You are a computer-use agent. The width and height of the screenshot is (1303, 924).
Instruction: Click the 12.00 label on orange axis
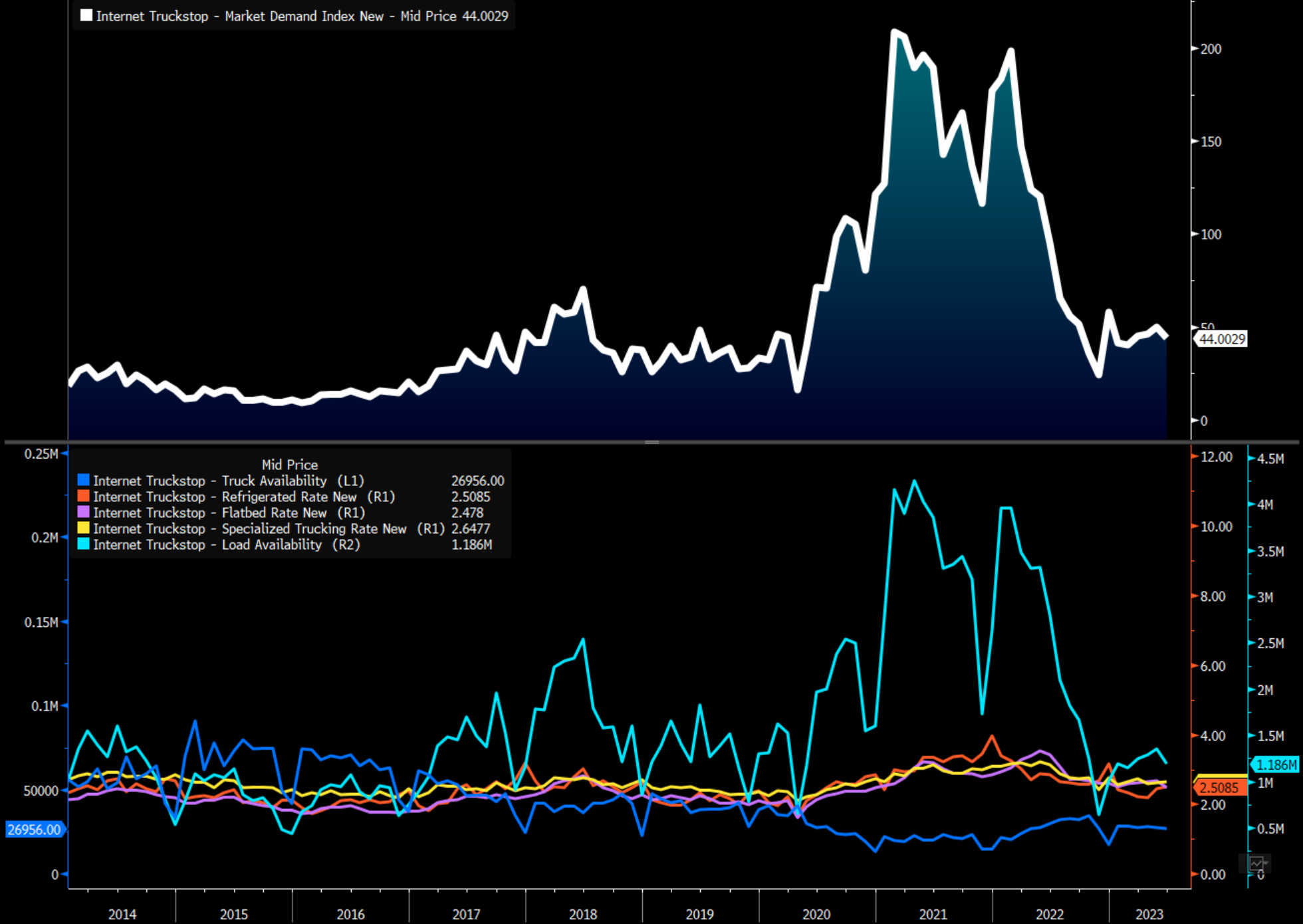pos(1216,457)
